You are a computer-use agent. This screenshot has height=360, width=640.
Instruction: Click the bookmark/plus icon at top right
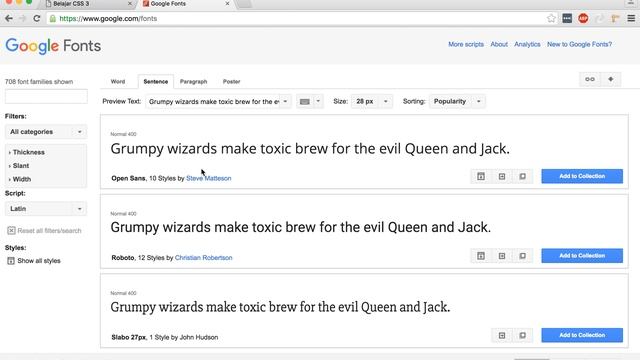[611, 79]
